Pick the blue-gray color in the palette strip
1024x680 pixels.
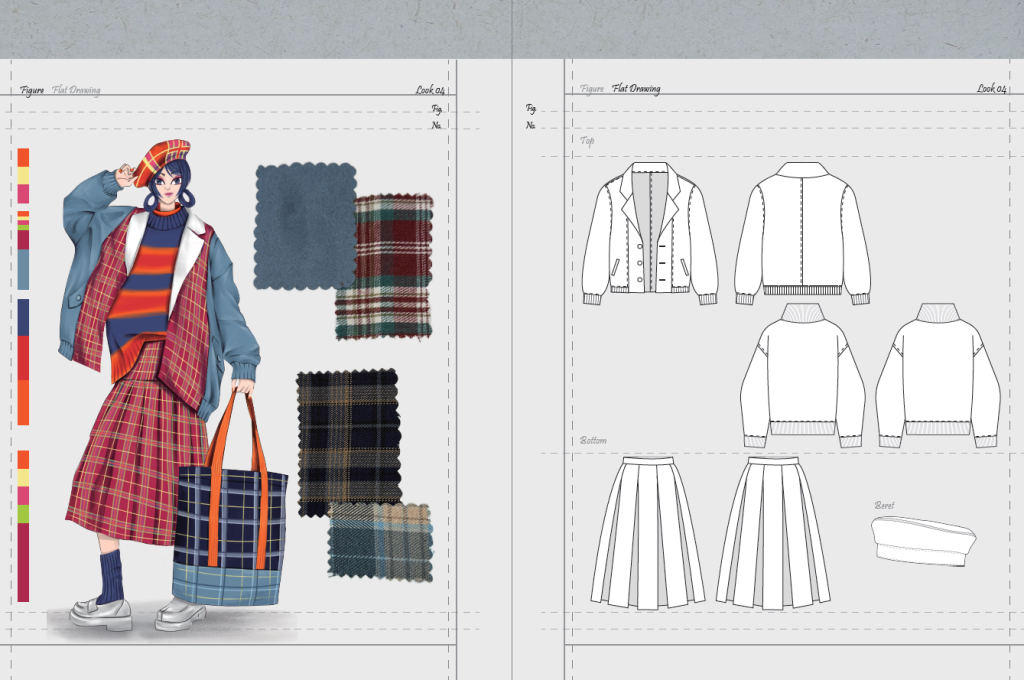point(23,269)
